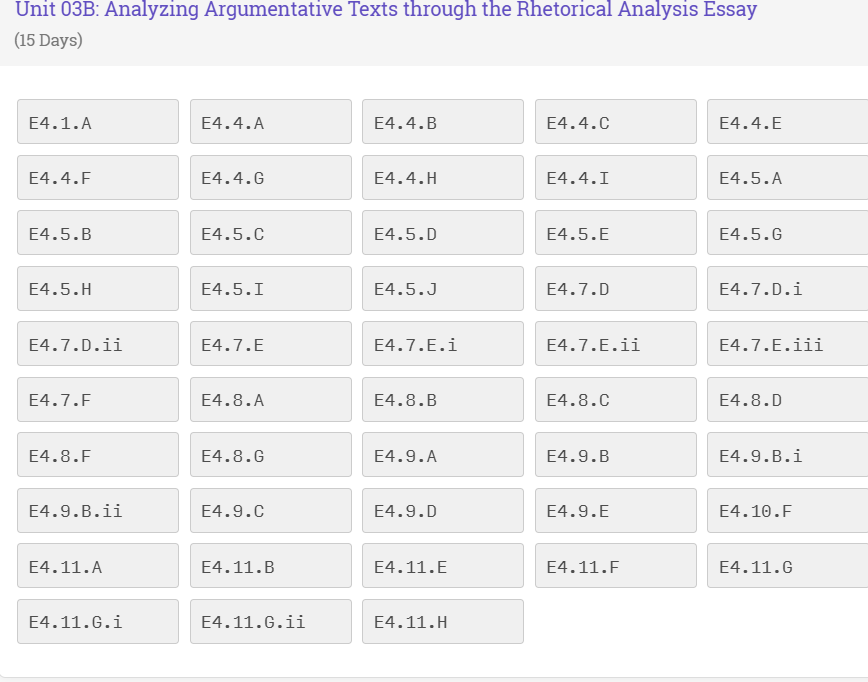
Task: Open standard E4.4.B
Action: point(443,122)
